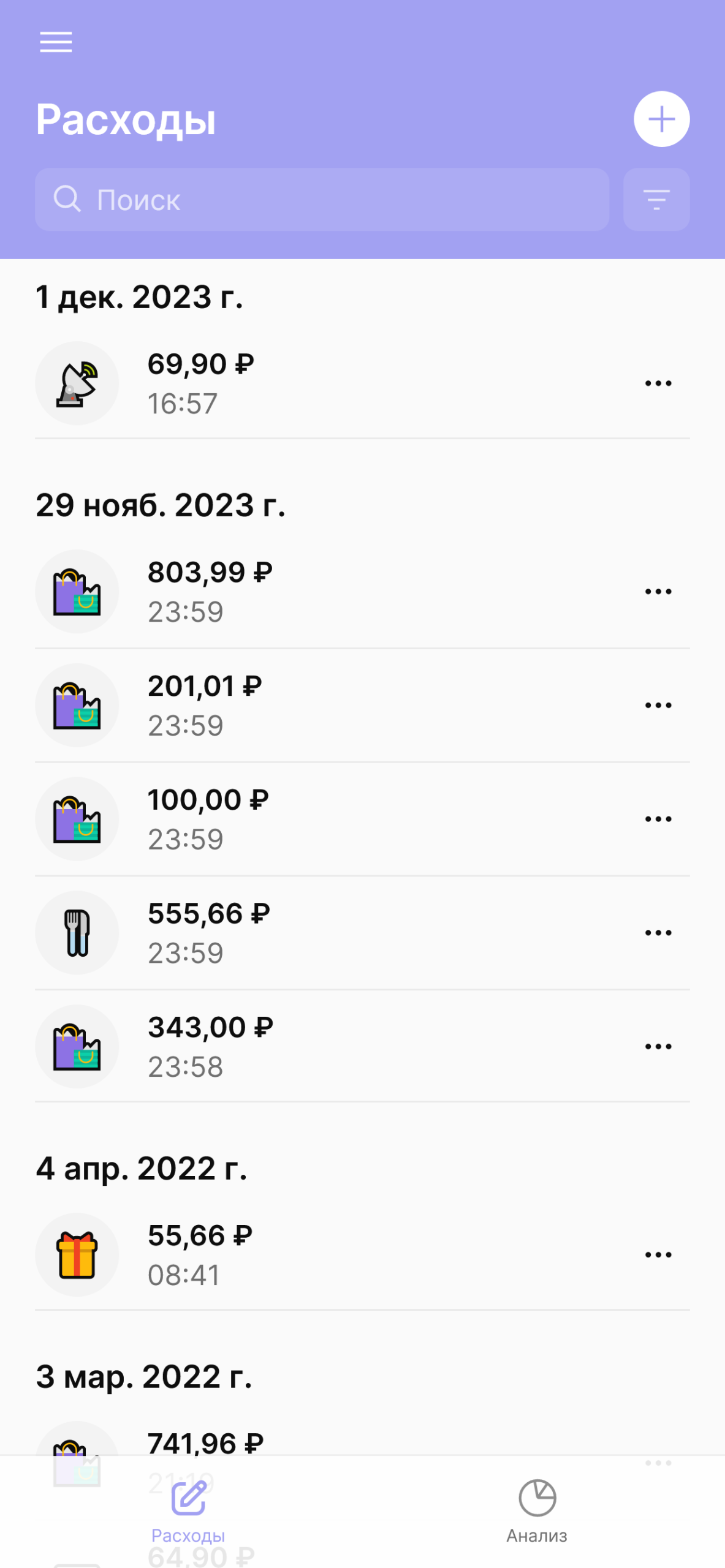This screenshot has height=1568, width=725.
Task: Tap shopping bag icon of 343,00 ₽ expense
Action: 77,1046
